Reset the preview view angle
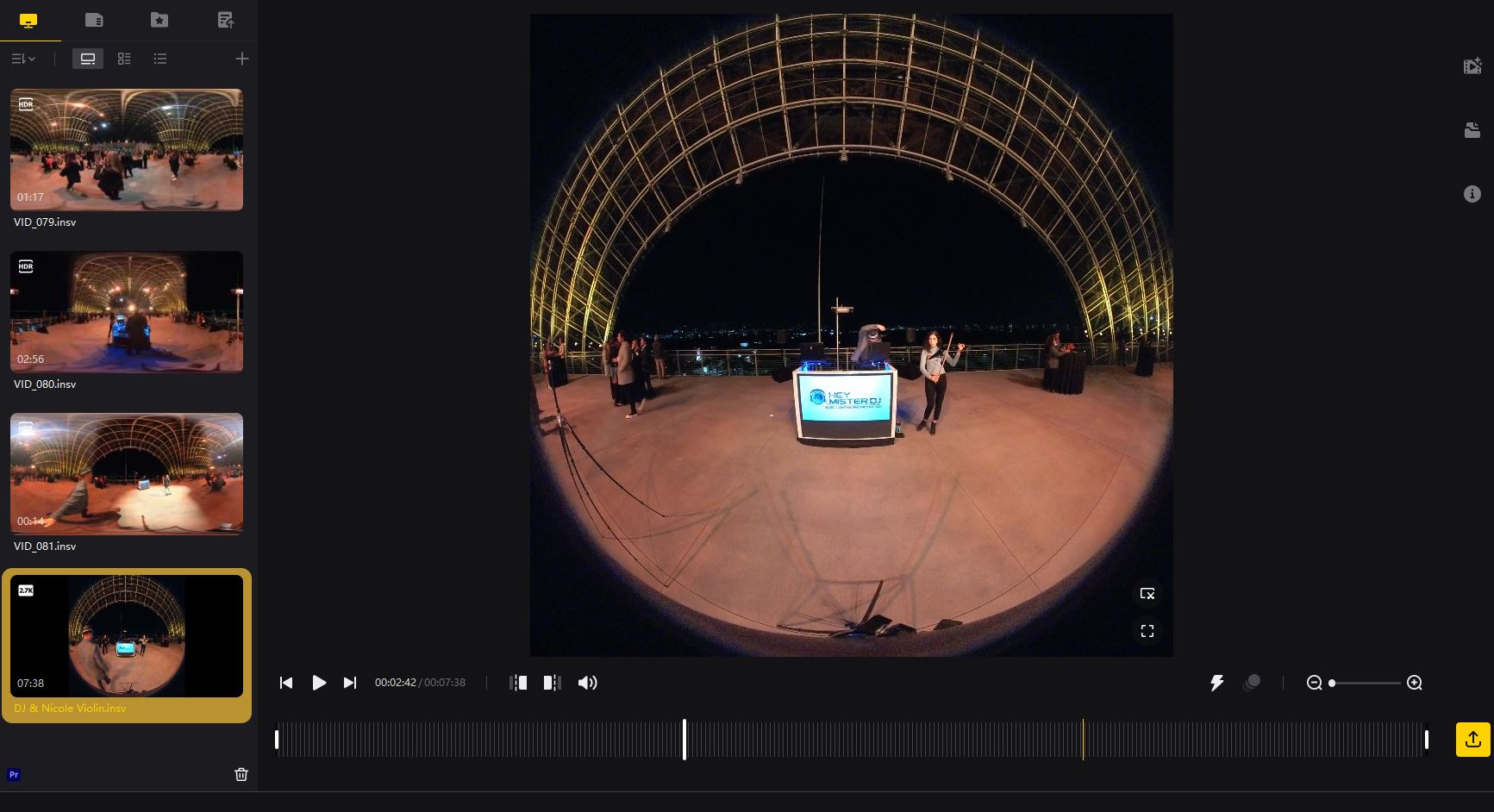This screenshot has height=812, width=1494. point(1147,594)
